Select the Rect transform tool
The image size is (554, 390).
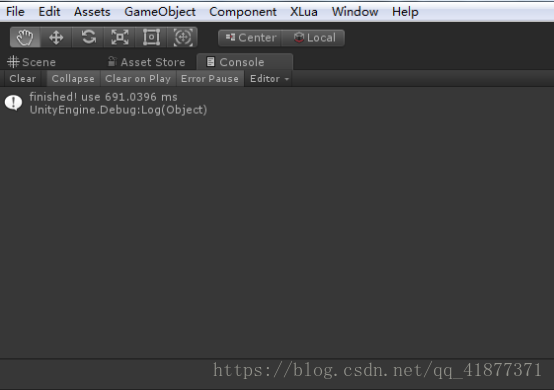(x=151, y=37)
